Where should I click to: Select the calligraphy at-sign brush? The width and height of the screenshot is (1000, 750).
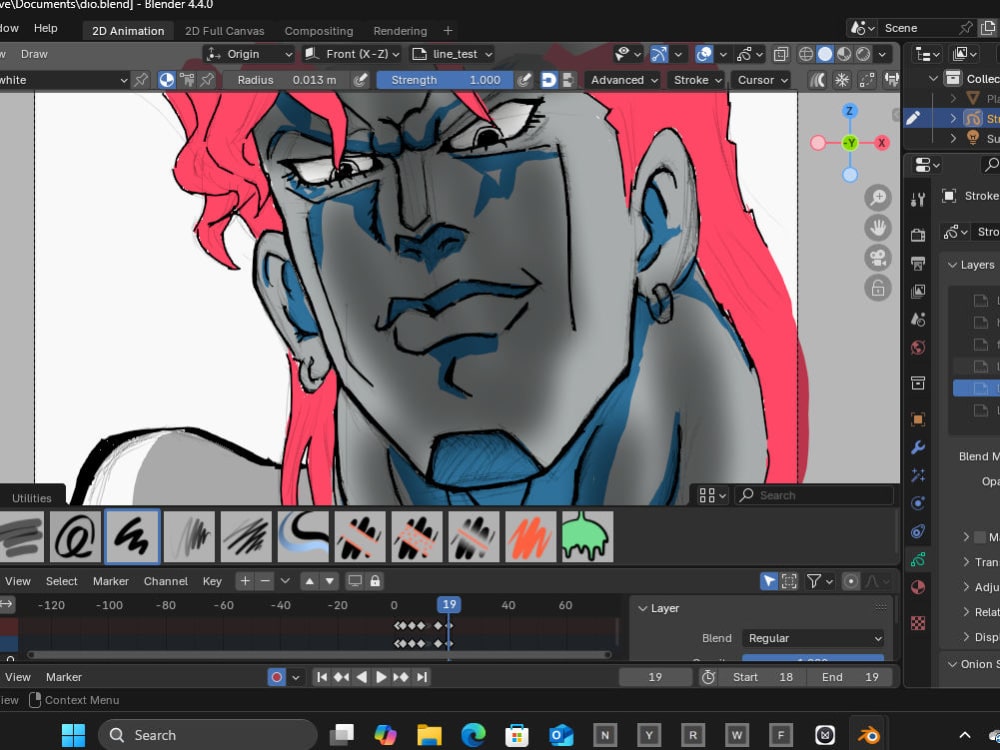75,536
